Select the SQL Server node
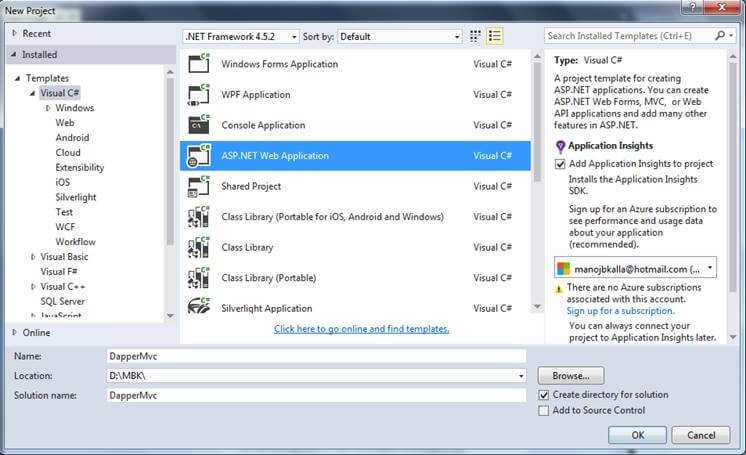Image resolution: width=746 pixels, height=455 pixels. click(62, 301)
